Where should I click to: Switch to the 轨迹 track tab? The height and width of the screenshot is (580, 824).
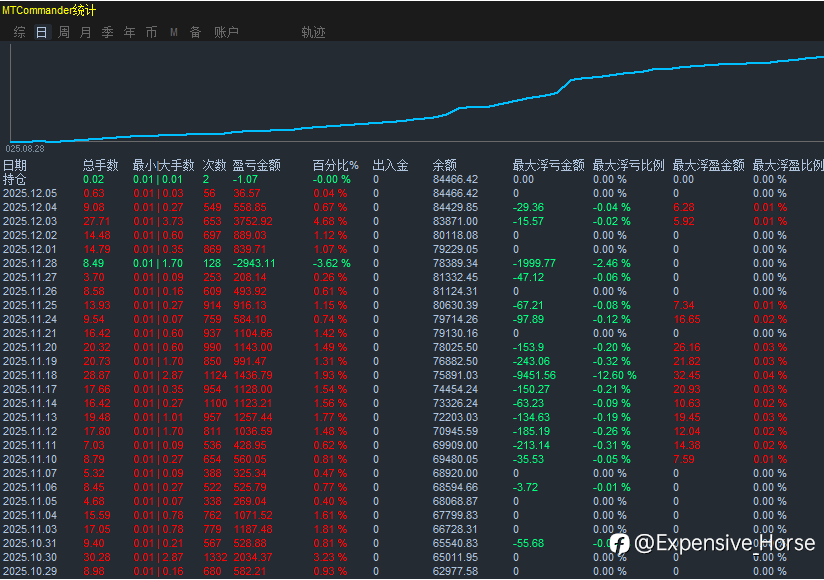313,32
